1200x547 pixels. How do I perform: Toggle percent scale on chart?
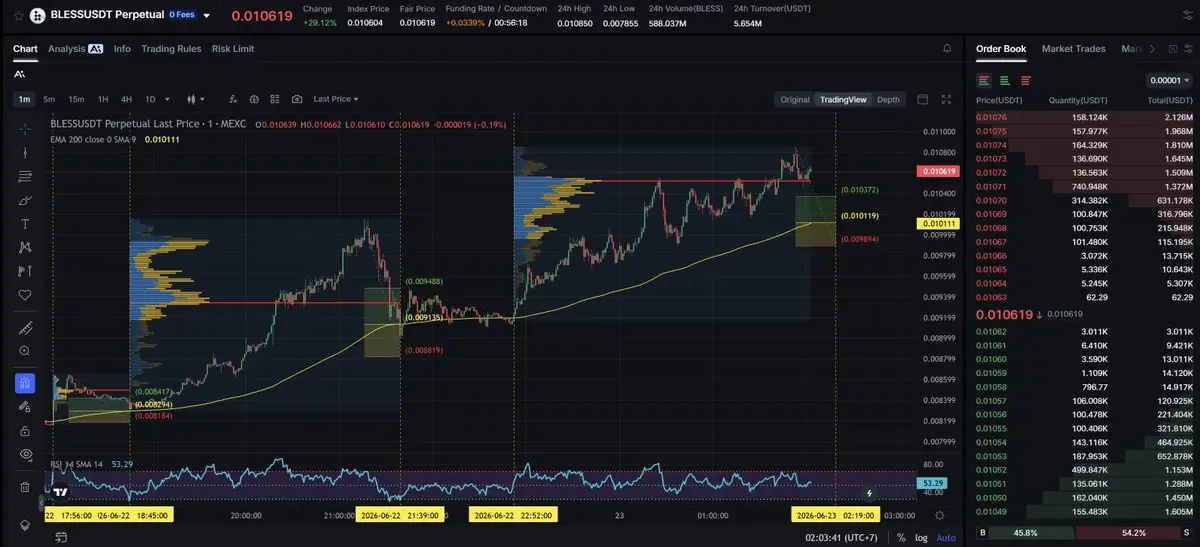901,537
